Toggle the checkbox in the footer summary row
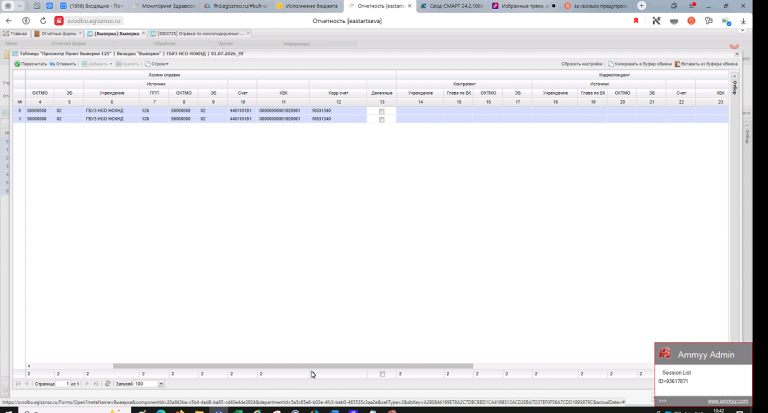Image resolution: width=768 pixels, height=413 pixels. click(x=382, y=374)
